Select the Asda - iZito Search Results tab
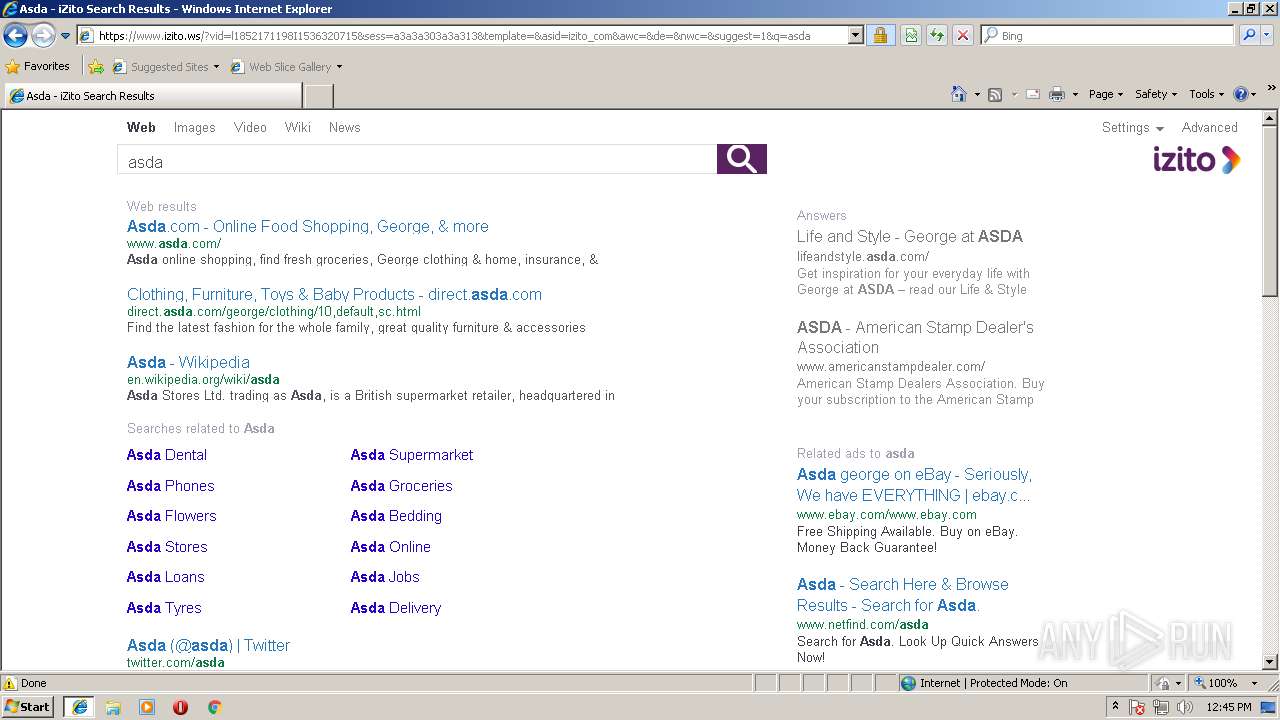This screenshot has height=720, width=1280. click(x=152, y=96)
